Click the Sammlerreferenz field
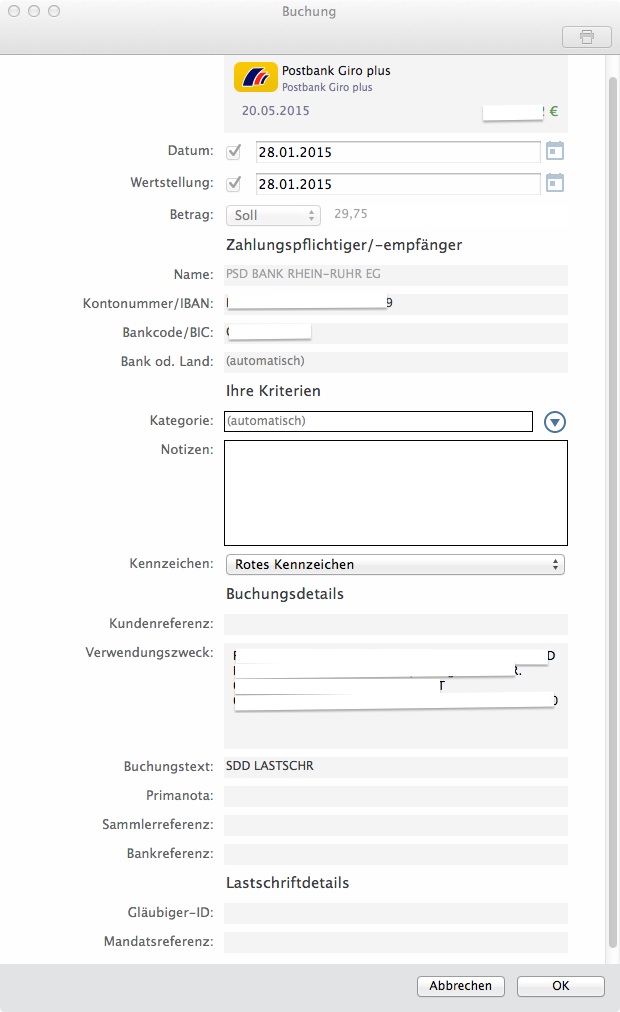 (x=395, y=825)
